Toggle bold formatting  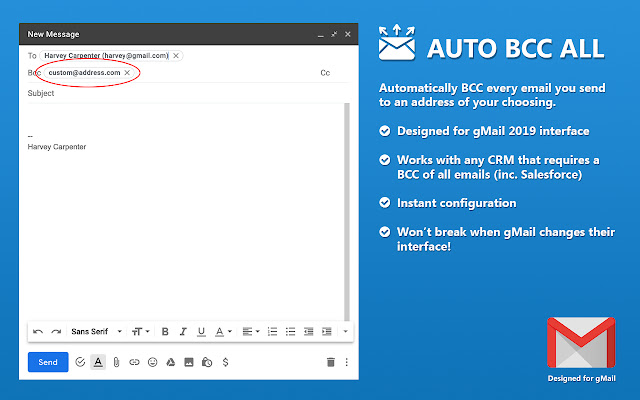coord(165,331)
